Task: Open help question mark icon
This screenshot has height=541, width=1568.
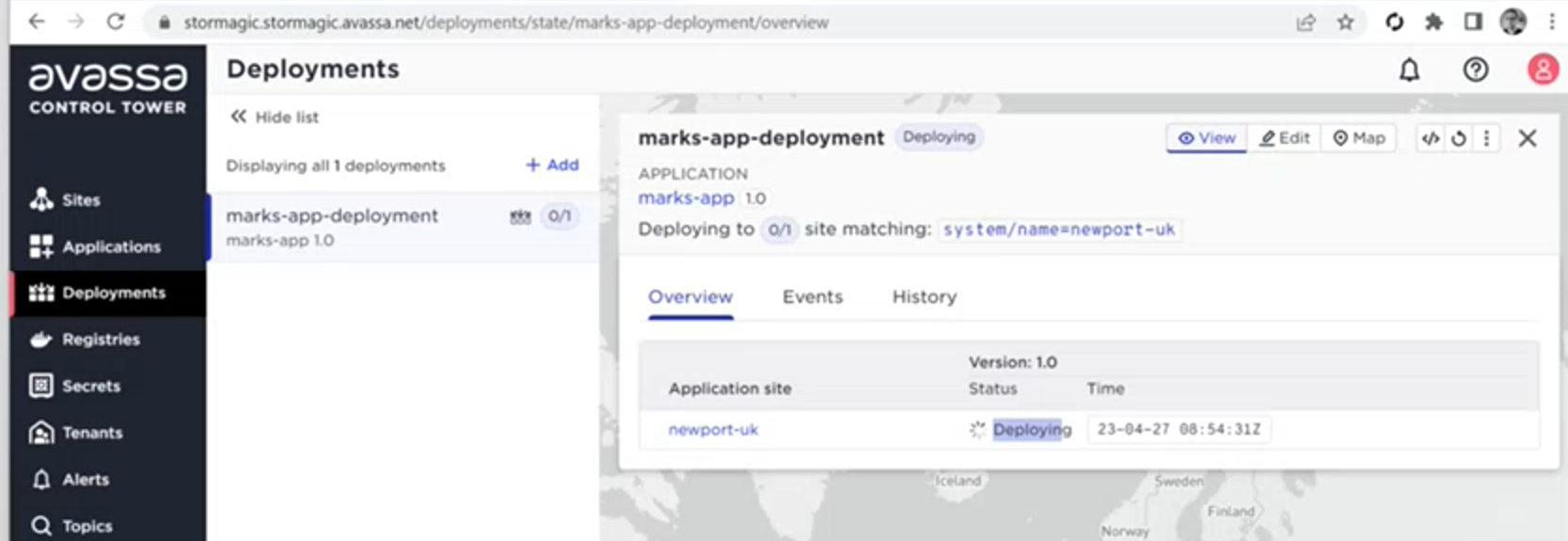Action: pyautogui.click(x=1475, y=70)
